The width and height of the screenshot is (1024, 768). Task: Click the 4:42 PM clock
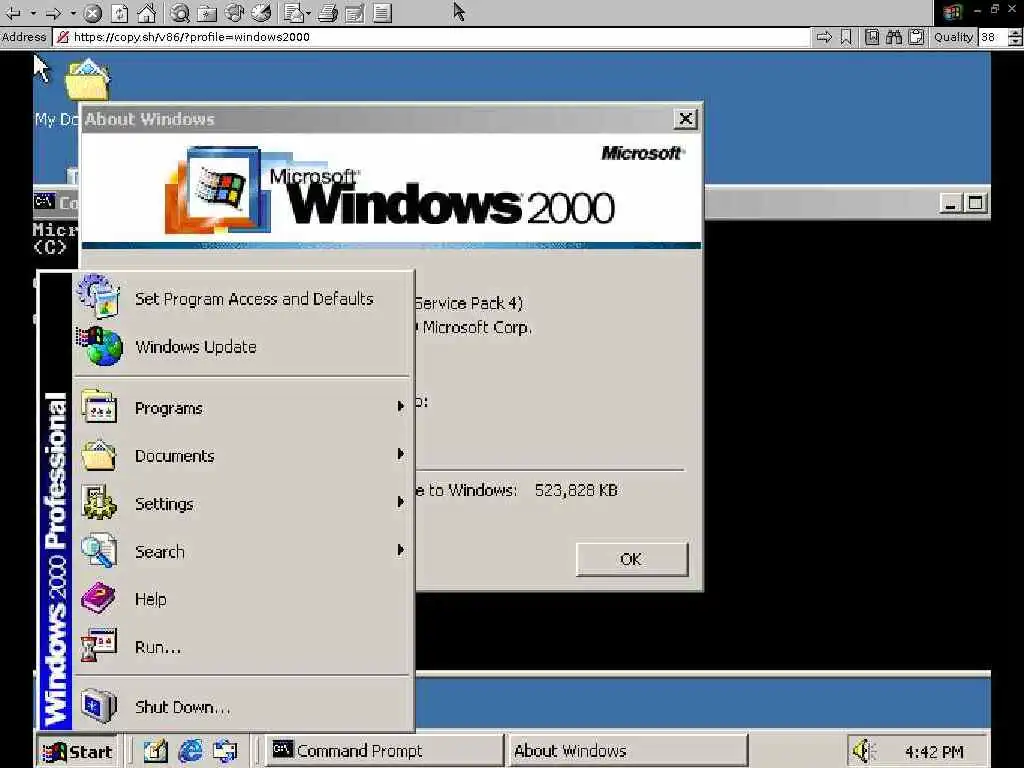coord(934,752)
